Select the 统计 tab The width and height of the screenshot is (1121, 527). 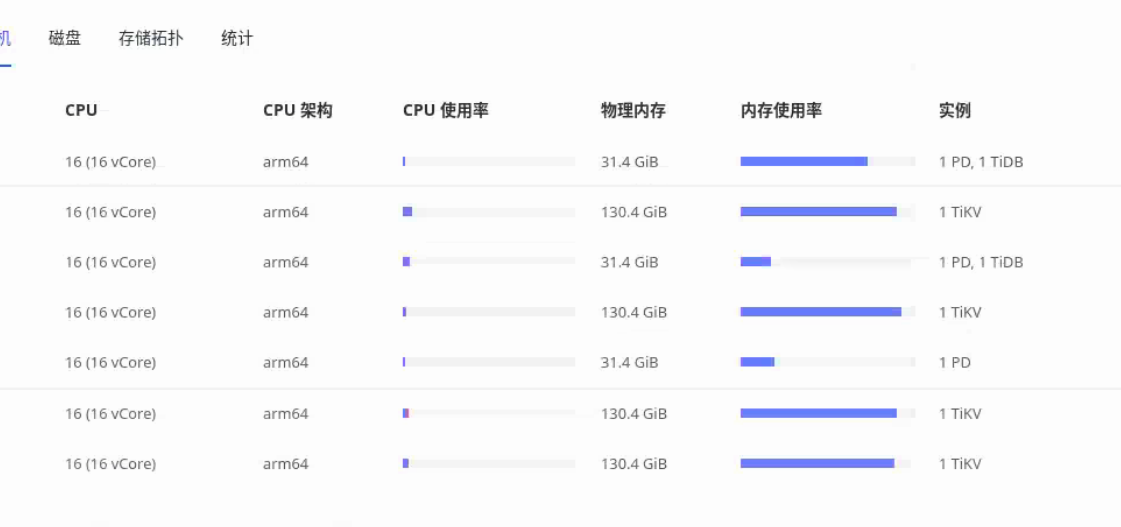[x=237, y=39]
